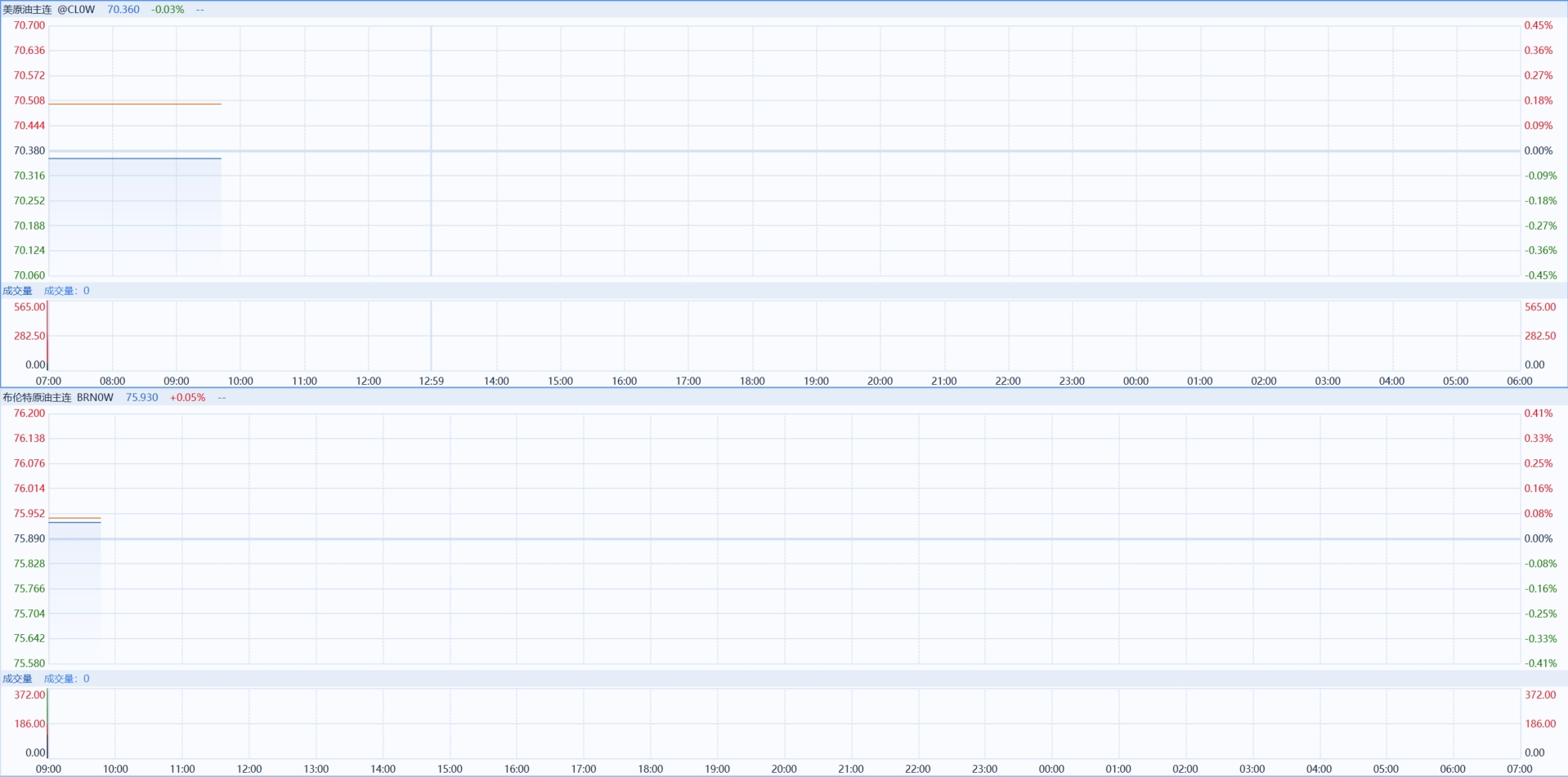The height and width of the screenshot is (777, 1568).
Task: Click the @CL0W contract code
Action: [76, 10]
